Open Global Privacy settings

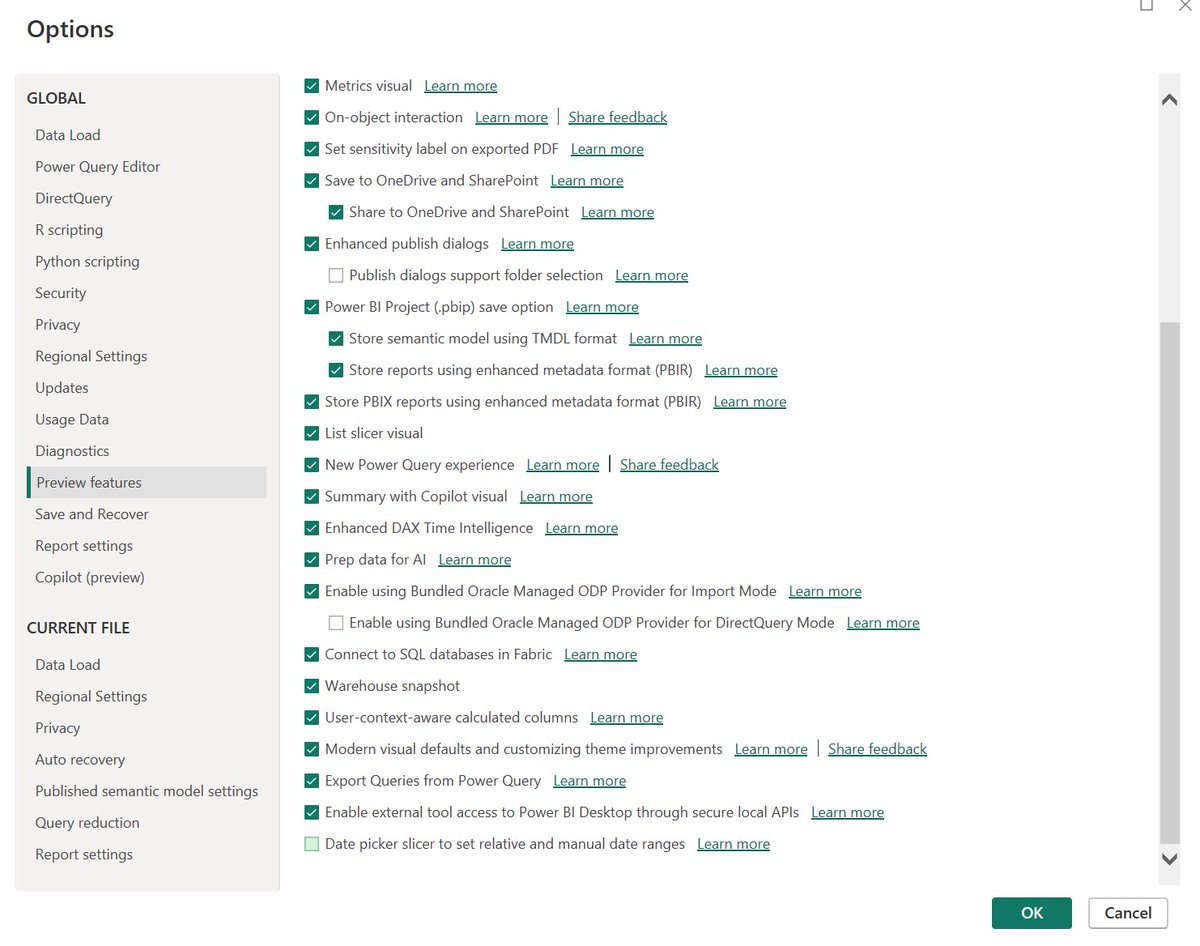coord(58,325)
